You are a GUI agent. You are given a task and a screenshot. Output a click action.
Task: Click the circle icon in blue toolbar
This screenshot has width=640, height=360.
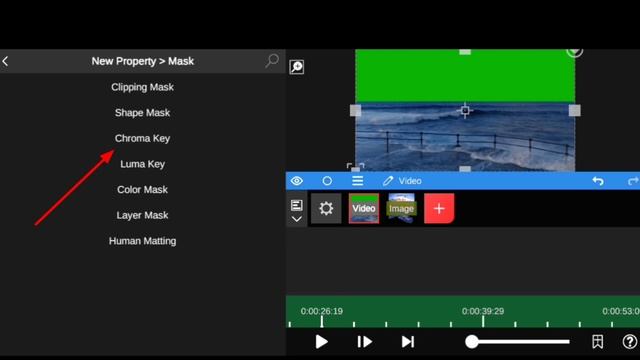327,181
